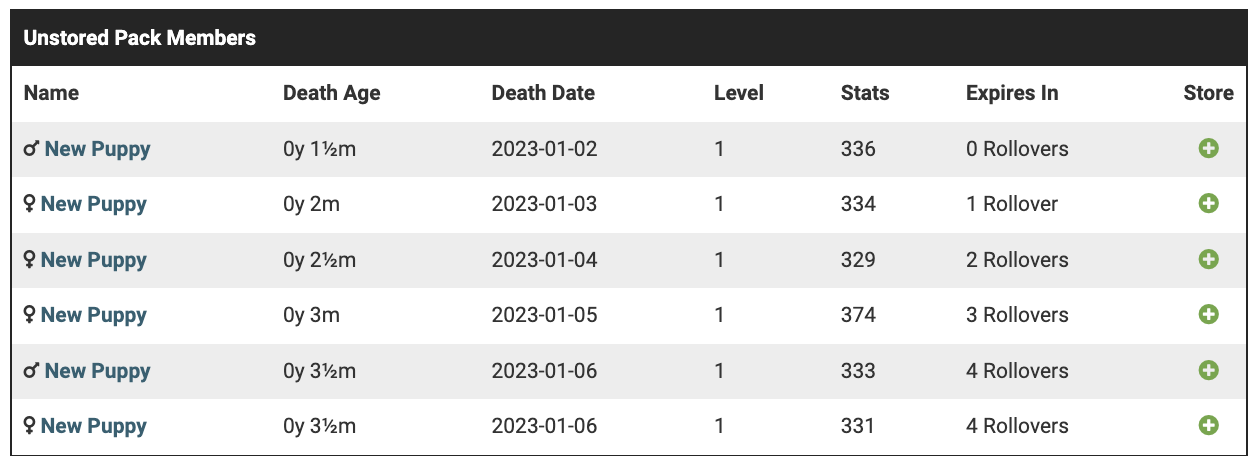Open New Puppy aged 0y 2m
The height and width of the screenshot is (468, 1256).
(x=93, y=204)
